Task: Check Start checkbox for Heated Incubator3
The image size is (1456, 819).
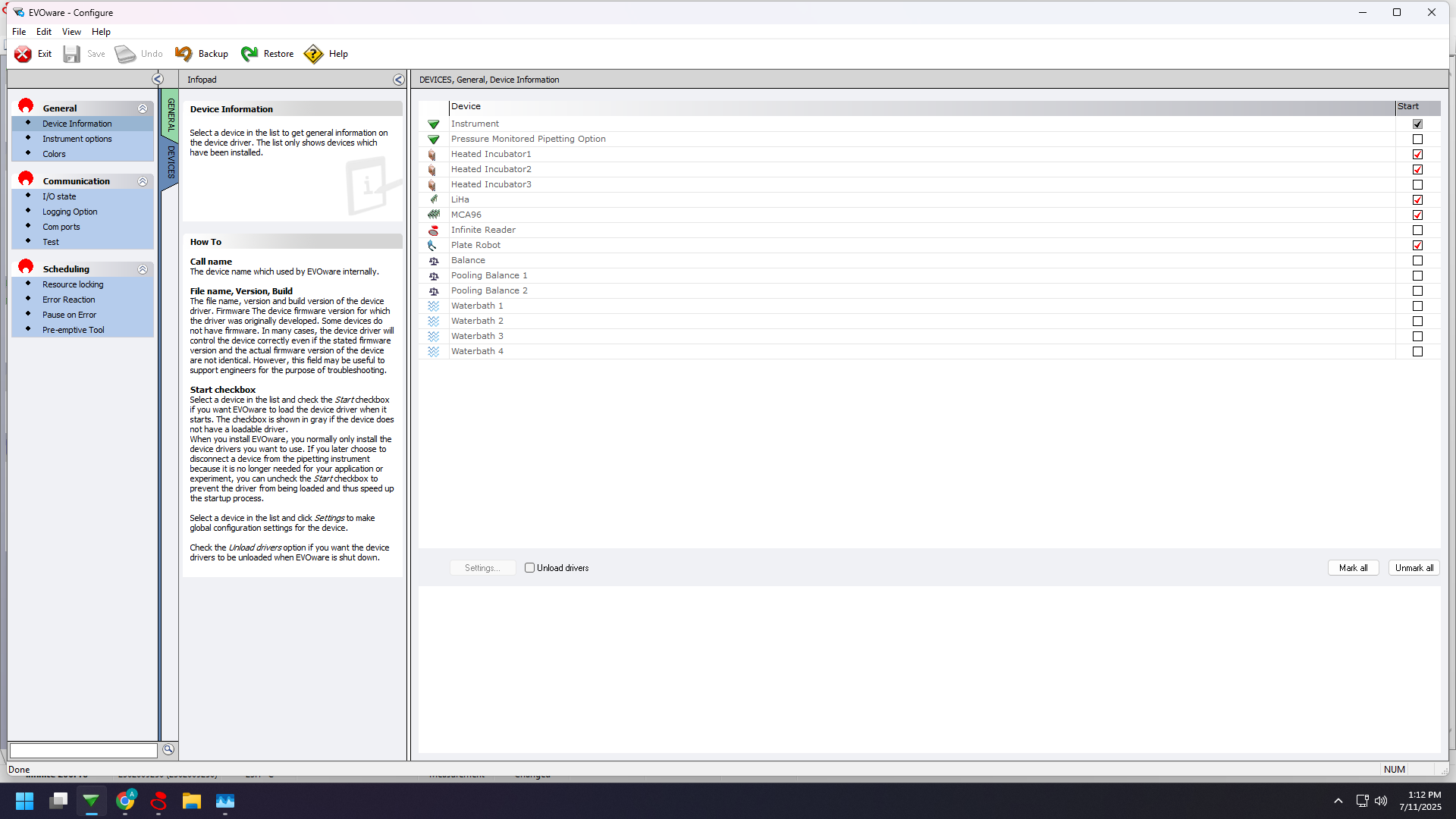Action: pos(1417,185)
